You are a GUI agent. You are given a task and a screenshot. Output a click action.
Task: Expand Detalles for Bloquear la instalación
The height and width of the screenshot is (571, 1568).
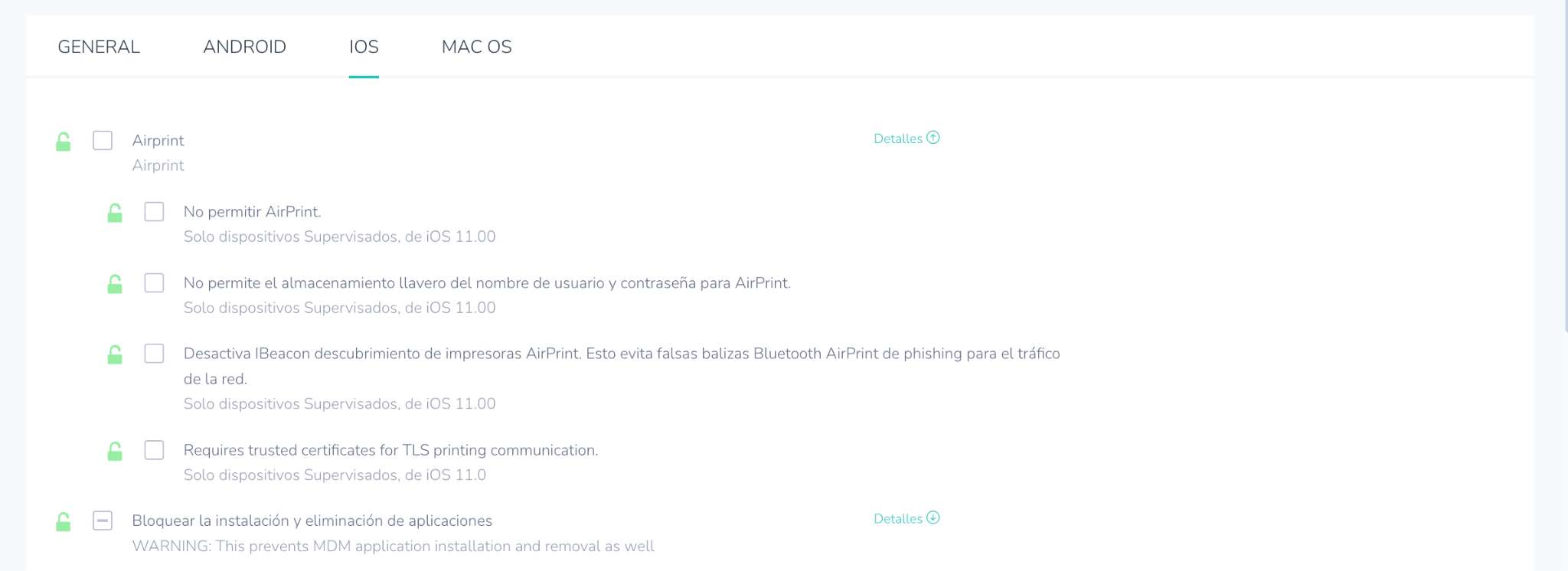tap(906, 518)
